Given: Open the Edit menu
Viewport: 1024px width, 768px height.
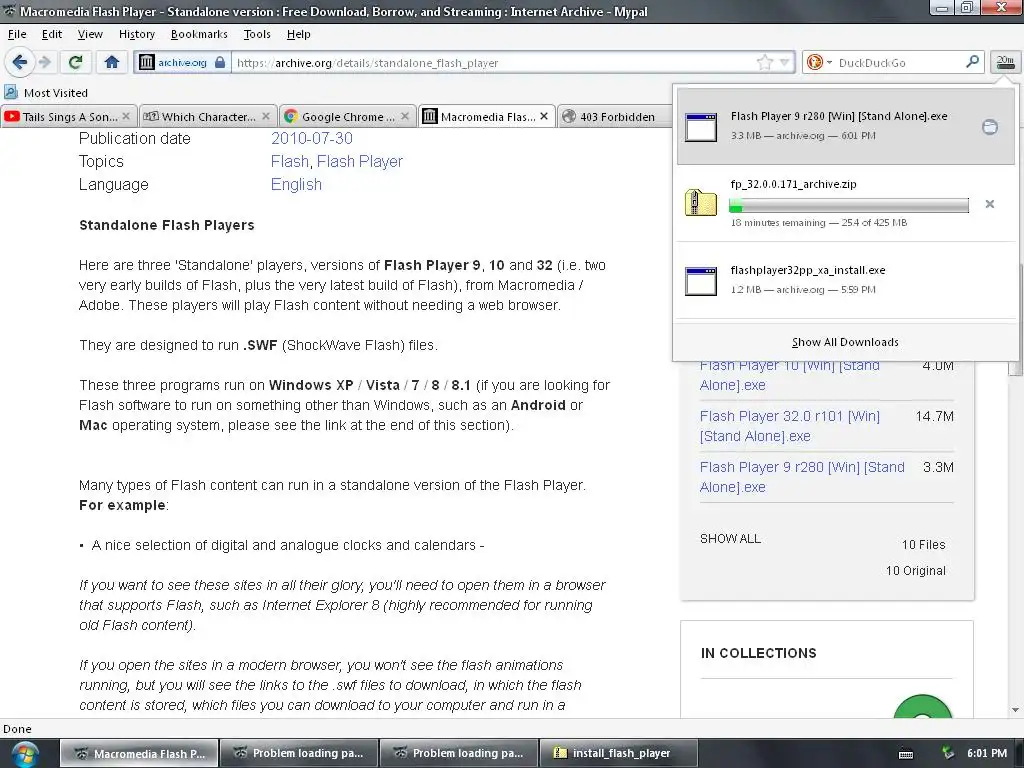Looking at the screenshot, I should (52, 34).
